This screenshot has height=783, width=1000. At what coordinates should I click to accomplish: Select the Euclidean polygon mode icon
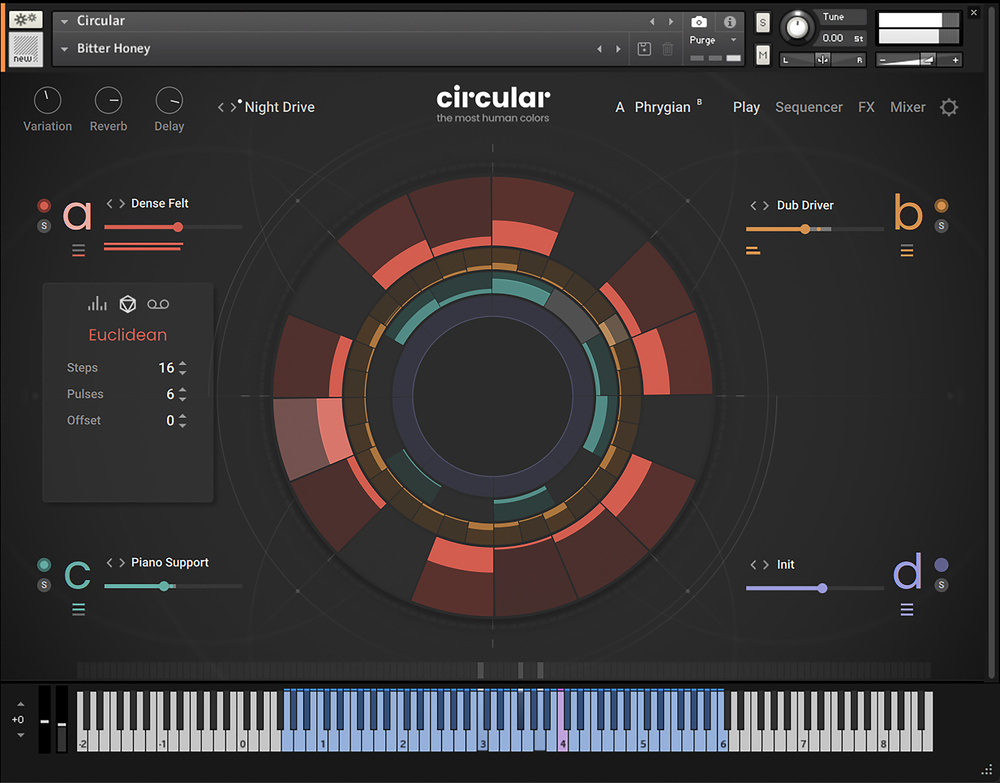click(x=128, y=304)
